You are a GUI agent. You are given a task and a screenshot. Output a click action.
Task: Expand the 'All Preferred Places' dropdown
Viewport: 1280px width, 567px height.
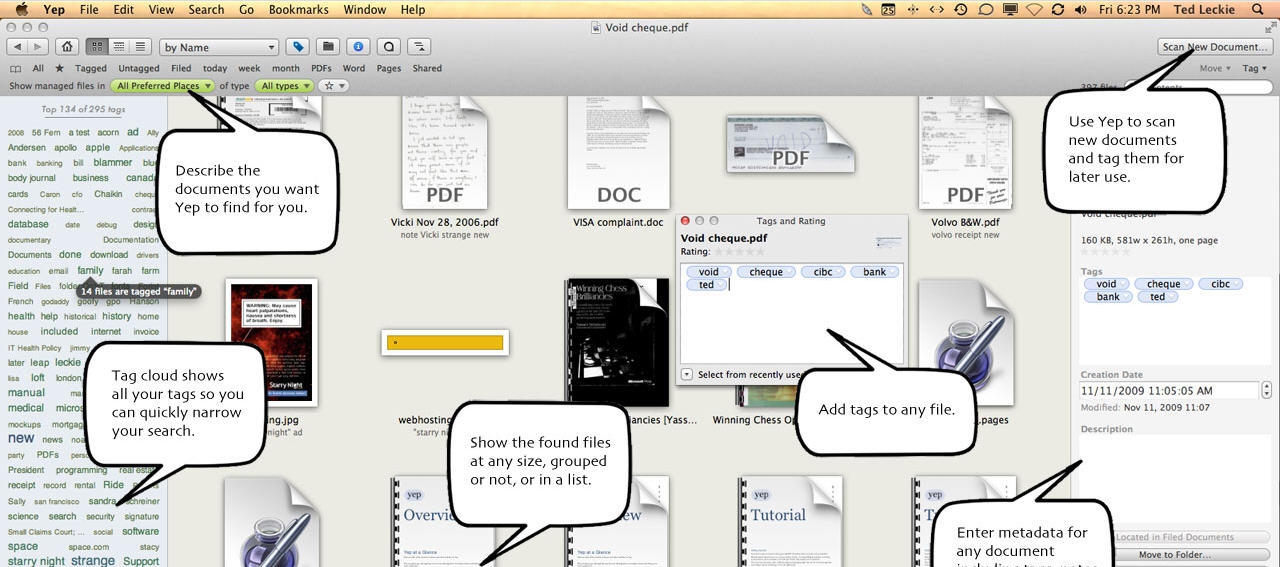coord(164,86)
